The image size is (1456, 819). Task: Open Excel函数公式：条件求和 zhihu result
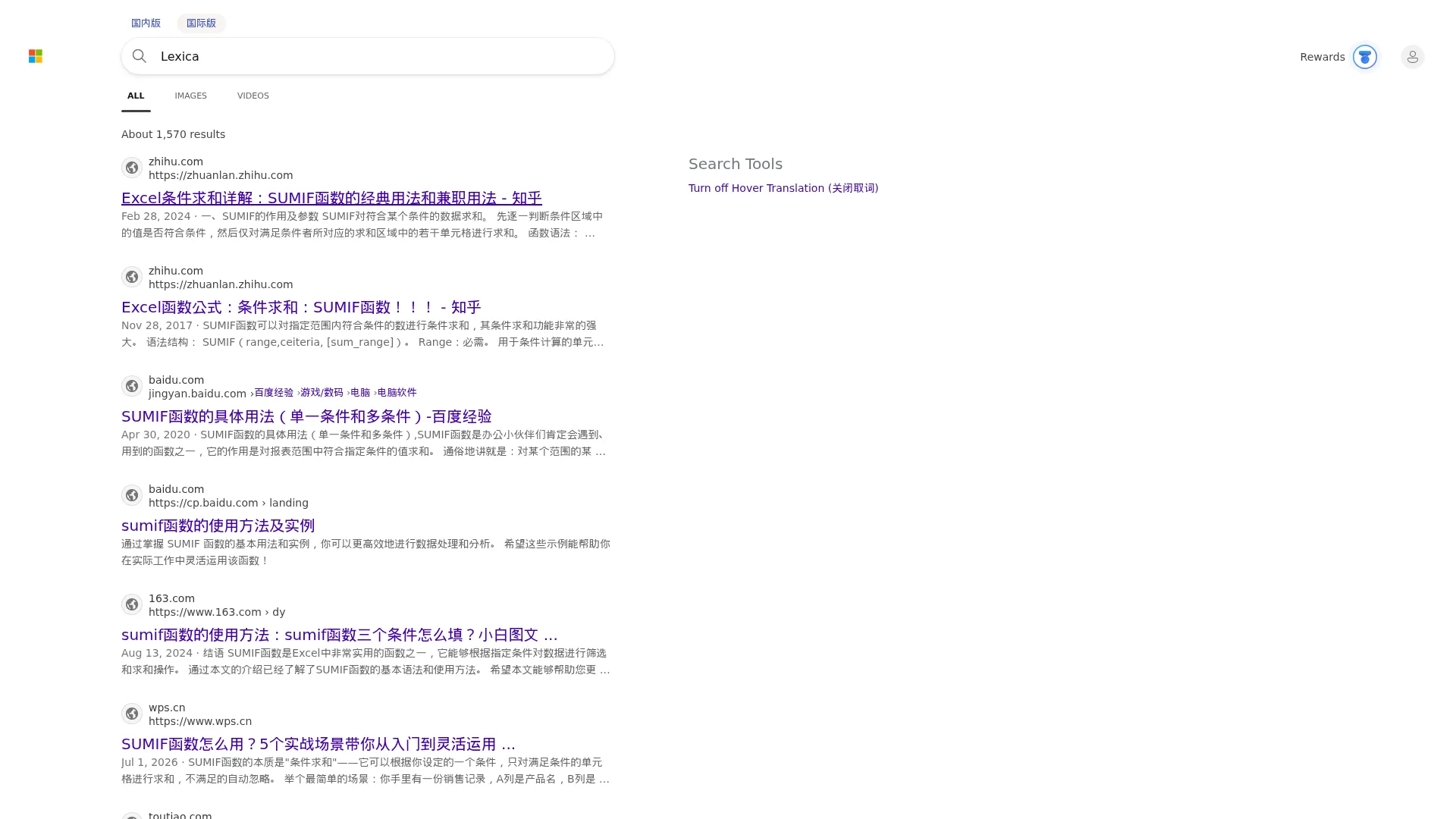pos(301,307)
